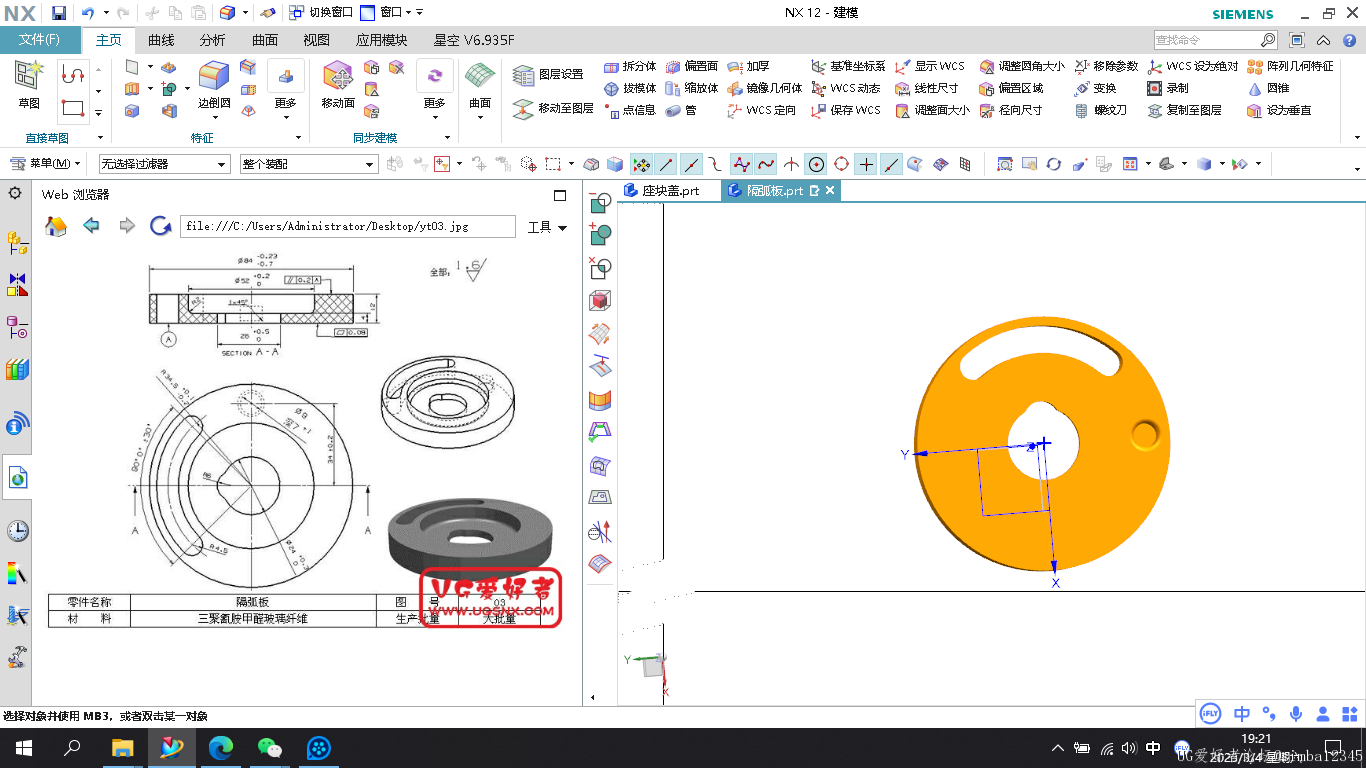
Task: Open the History clock tab in resource bar
Action: [x=17, y=530]
